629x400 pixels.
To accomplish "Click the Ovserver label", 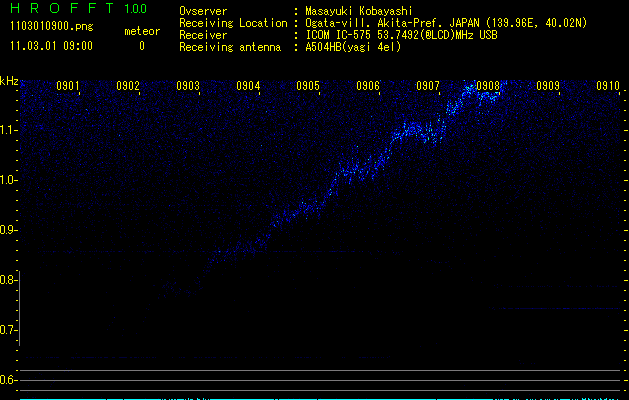I will pos(203,11).
